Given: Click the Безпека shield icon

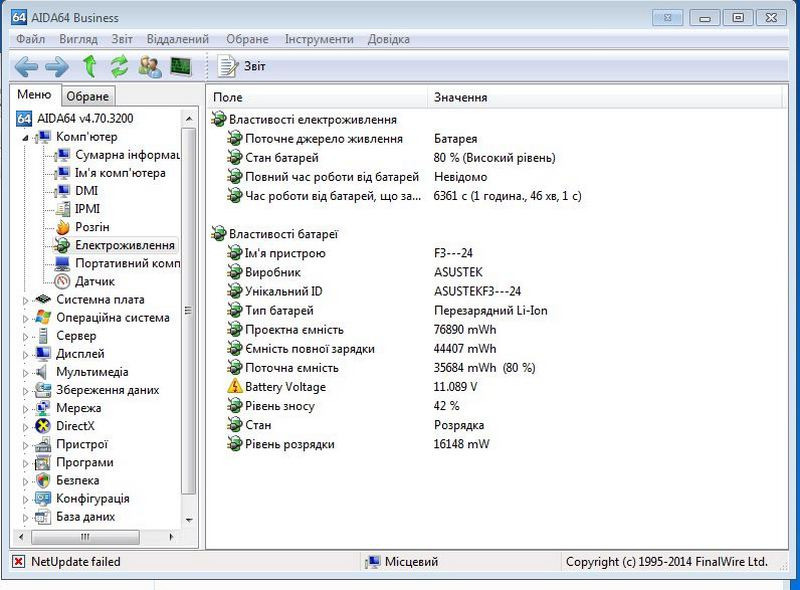Looking at the screenshot, I should tap(43, 481).
